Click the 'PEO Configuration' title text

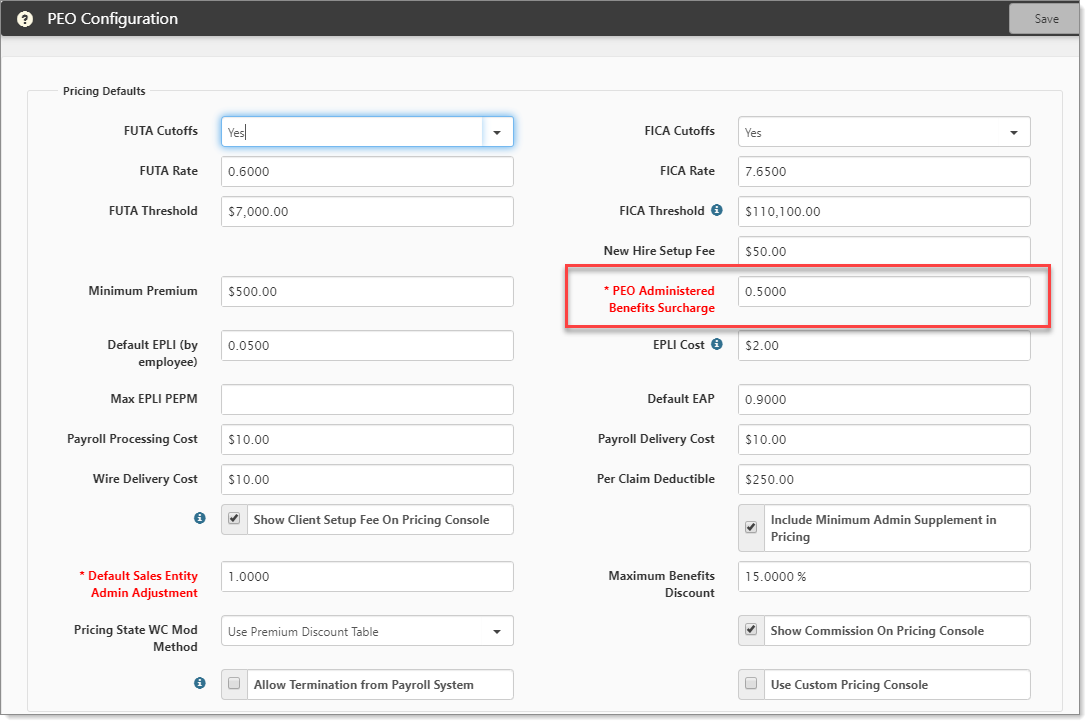[113, 19]
